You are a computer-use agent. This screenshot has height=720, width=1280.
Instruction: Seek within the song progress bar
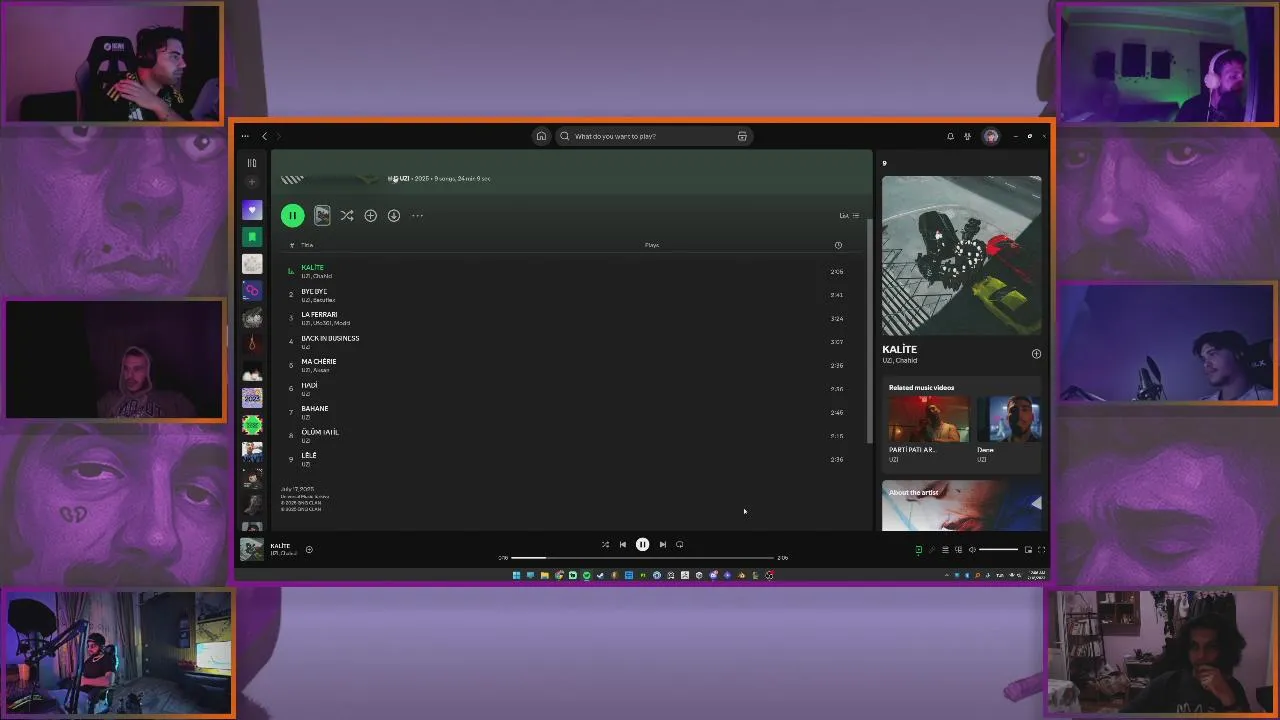642,558
